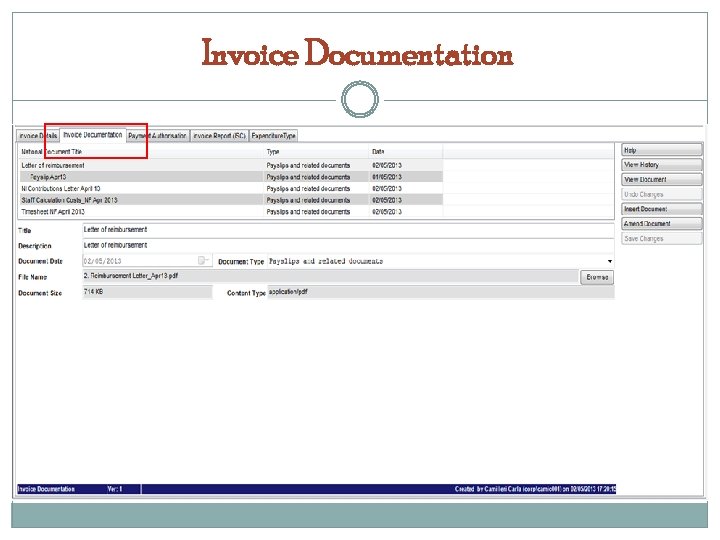Select the NI Contributions Letter April 13 row
Viewport: 720px width, 540px height.
231,189
